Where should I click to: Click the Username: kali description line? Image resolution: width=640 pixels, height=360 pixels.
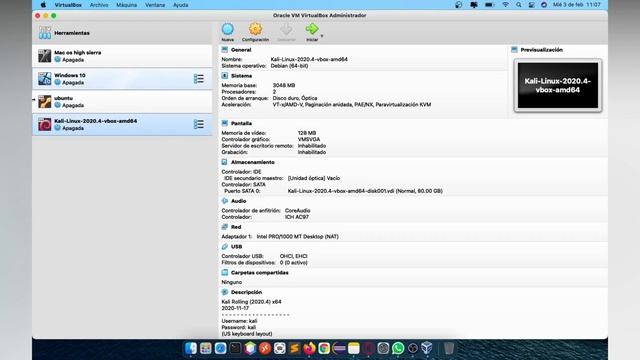tap(239, 321)
